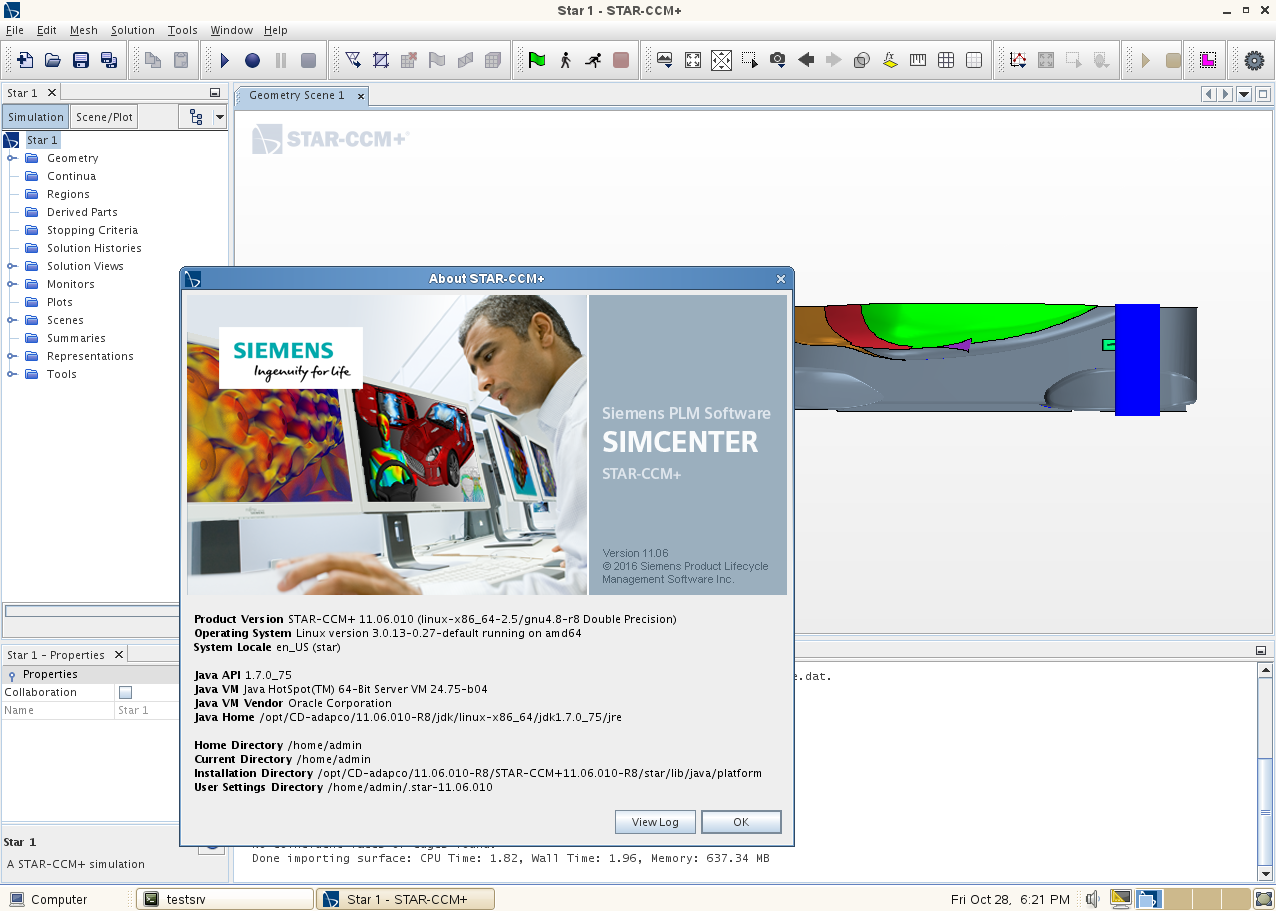
Task: Select the Derived Parts folder
Action: (x=82, y=212)
